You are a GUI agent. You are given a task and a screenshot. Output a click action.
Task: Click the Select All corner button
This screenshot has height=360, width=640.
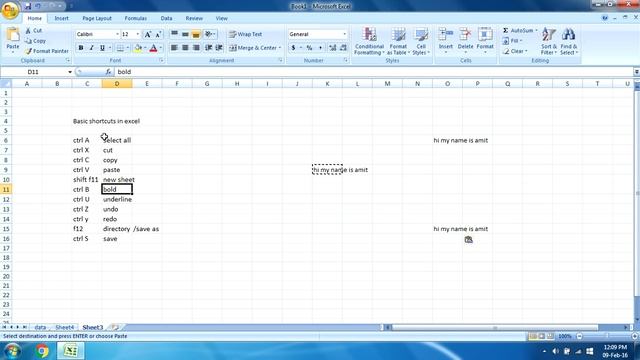pyautogui.click(x=6, y=84)
